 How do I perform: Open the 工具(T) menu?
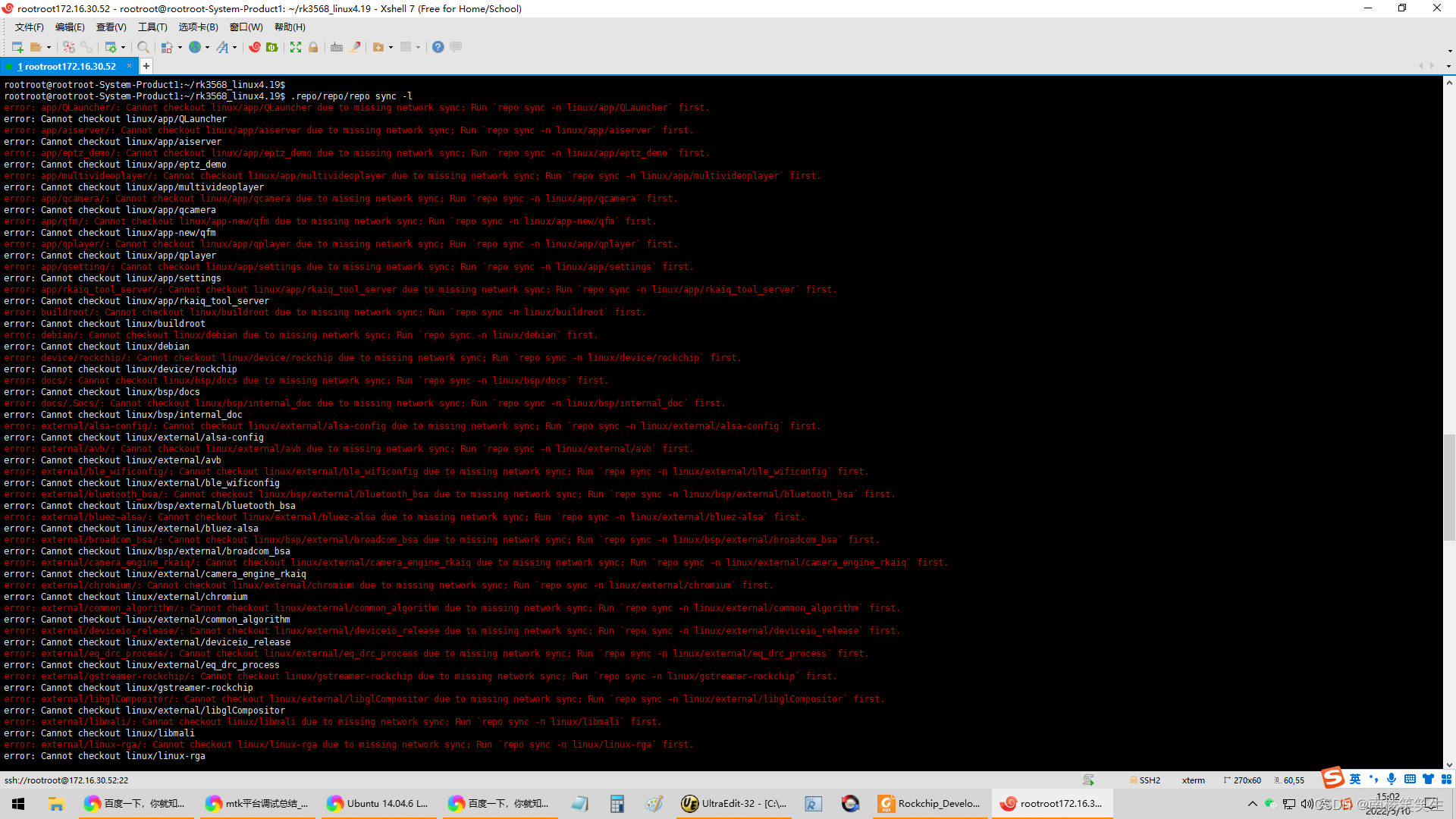152,27
